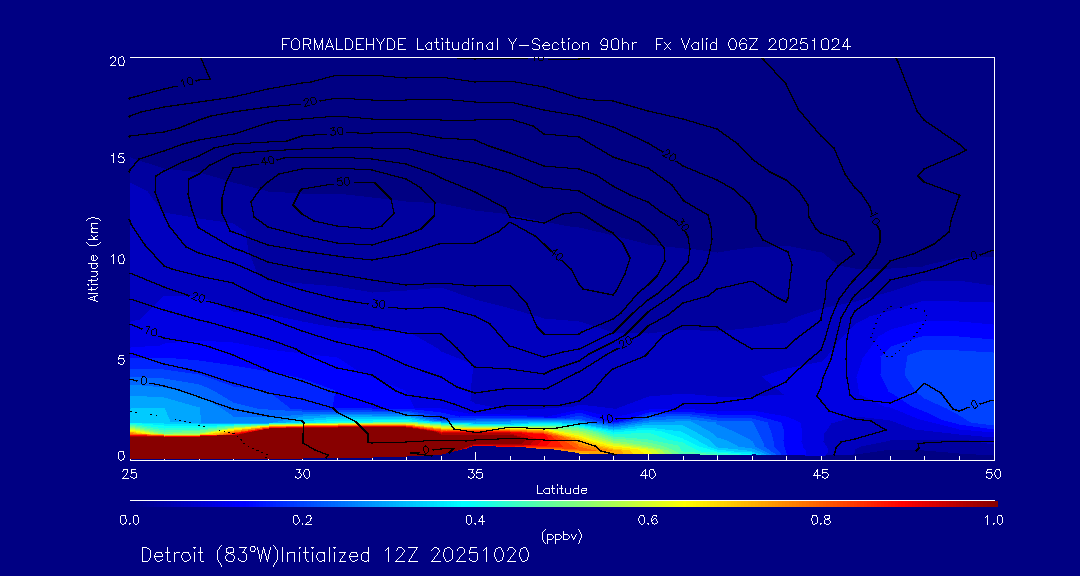Click the cyan section of the colorbar near 0.4
The width and height of the screenshot is (1080, 576).
click(476, 502)
